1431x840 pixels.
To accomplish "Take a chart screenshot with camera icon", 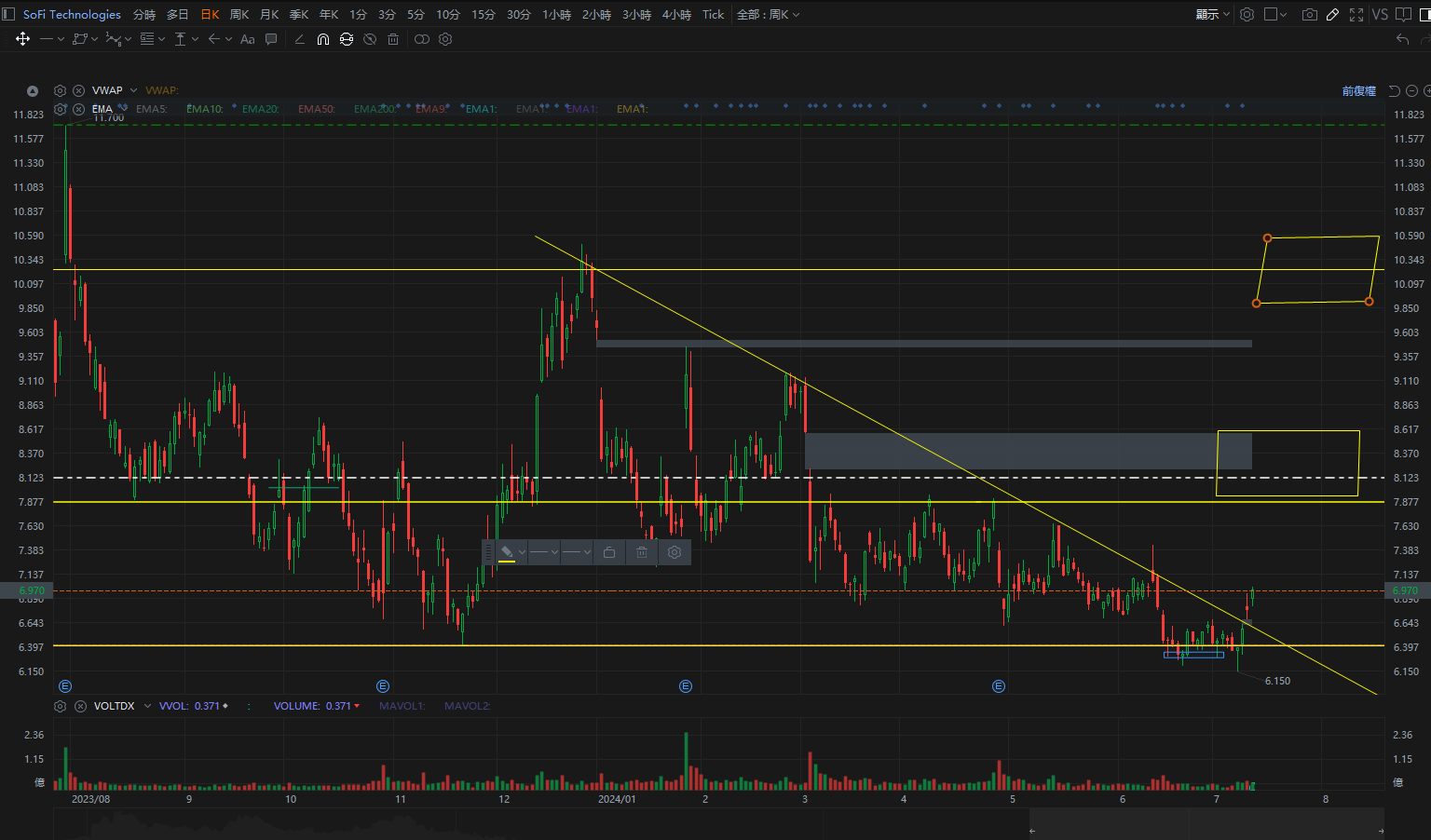I will point(1309,14).
